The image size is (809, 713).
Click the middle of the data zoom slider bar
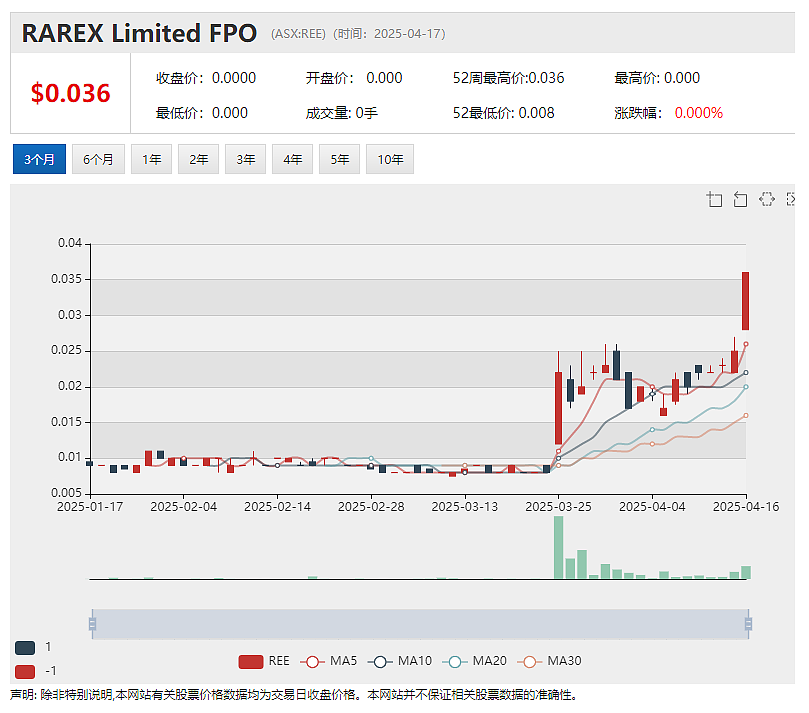click(420, 624)
